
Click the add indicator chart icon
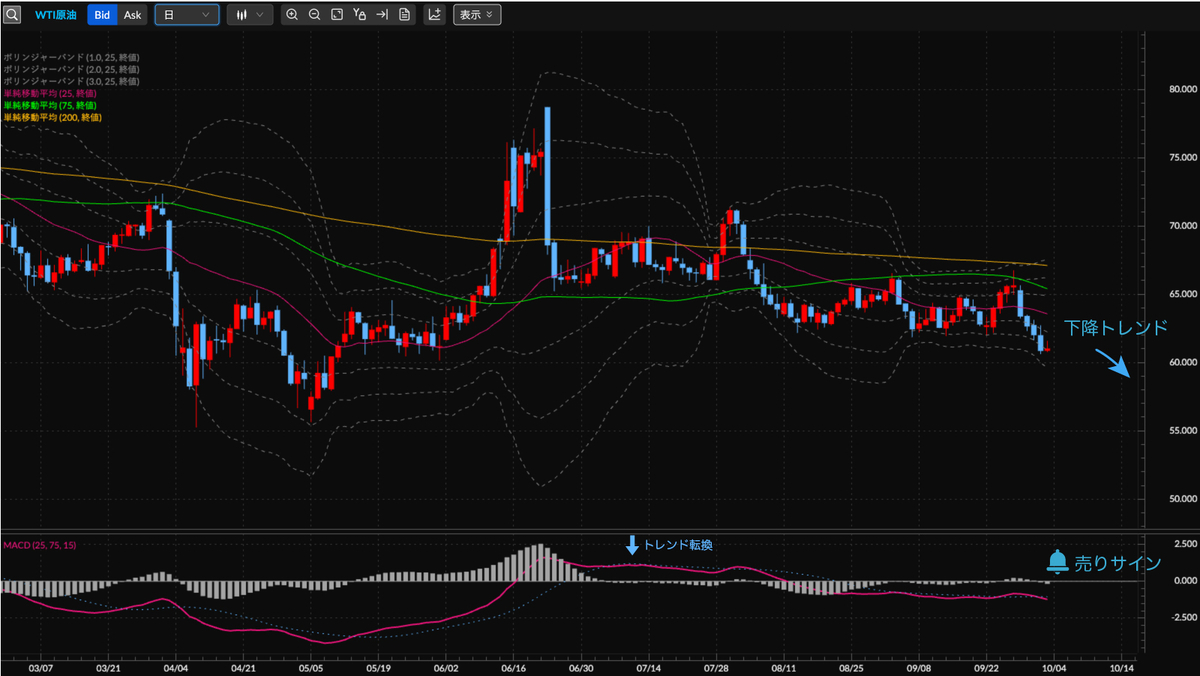pos(435,15)
